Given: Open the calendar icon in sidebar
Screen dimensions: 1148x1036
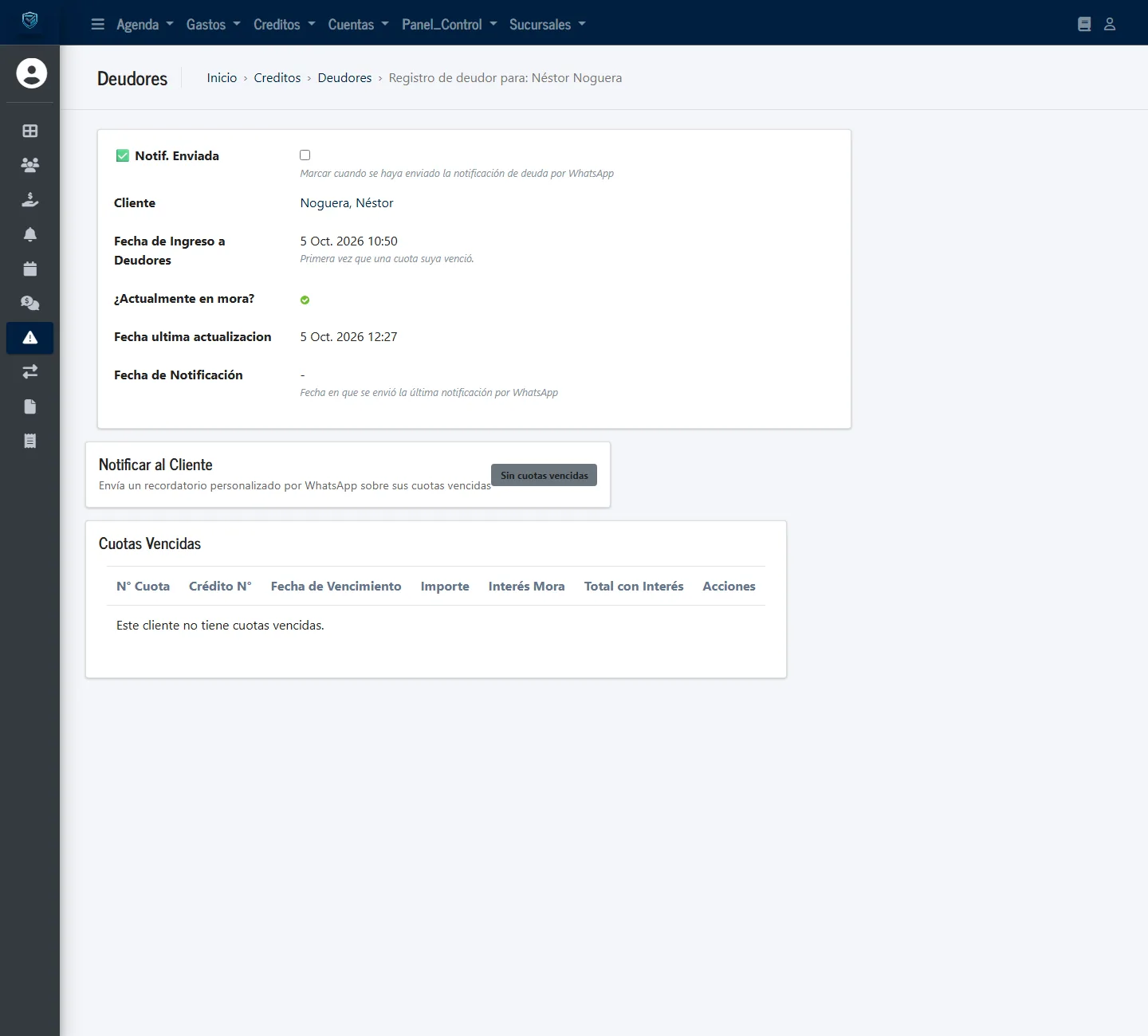Looking at the screenshot, I should [30, 269].
